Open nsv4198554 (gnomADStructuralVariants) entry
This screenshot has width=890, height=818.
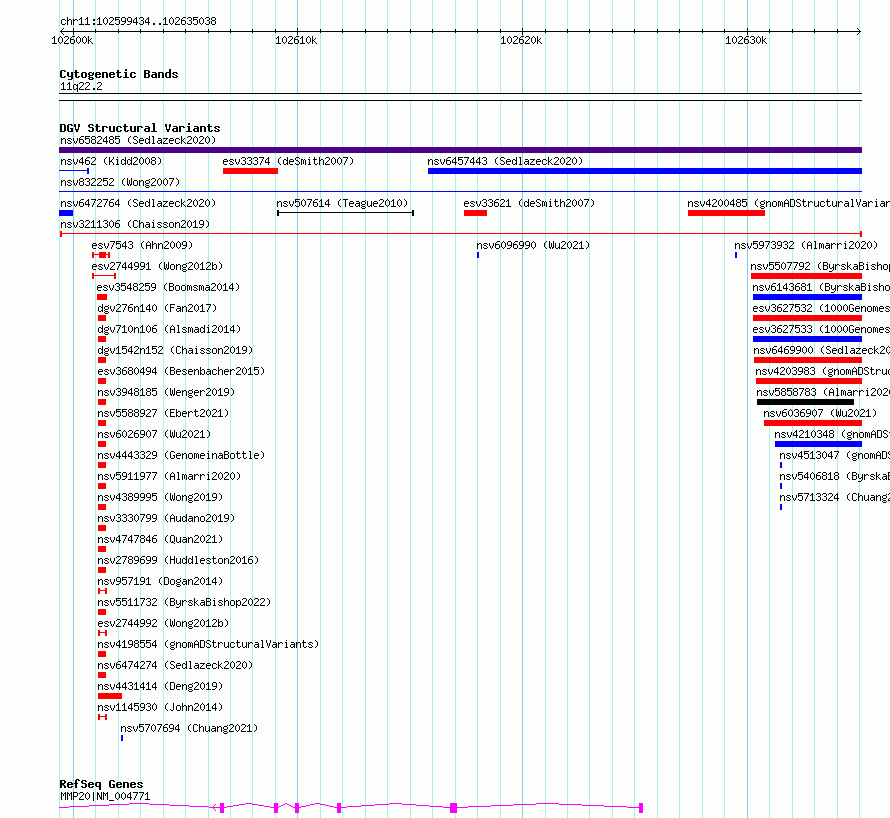point(208,644)
